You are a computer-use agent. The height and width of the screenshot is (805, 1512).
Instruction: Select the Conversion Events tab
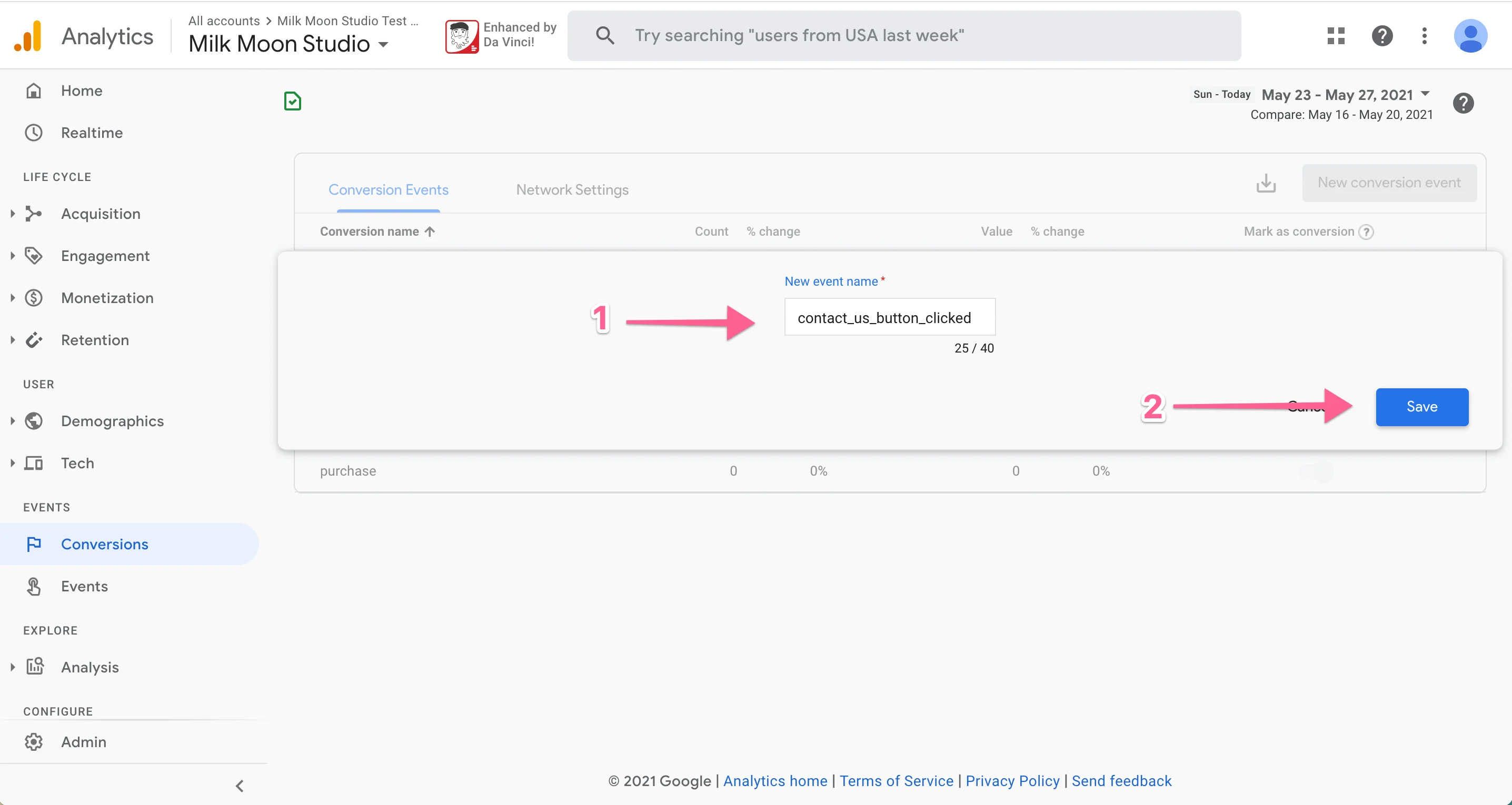[x=388, y=189]
